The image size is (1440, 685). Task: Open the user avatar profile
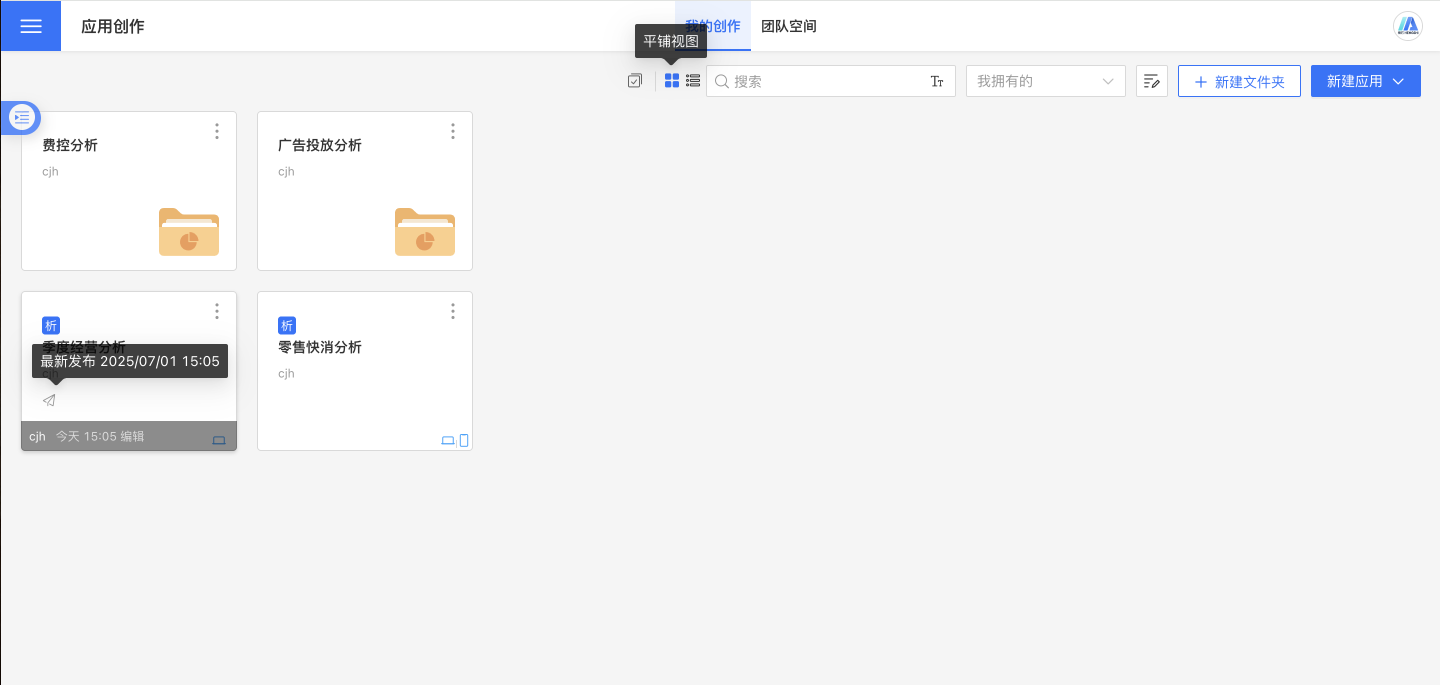pos(1408,26)
